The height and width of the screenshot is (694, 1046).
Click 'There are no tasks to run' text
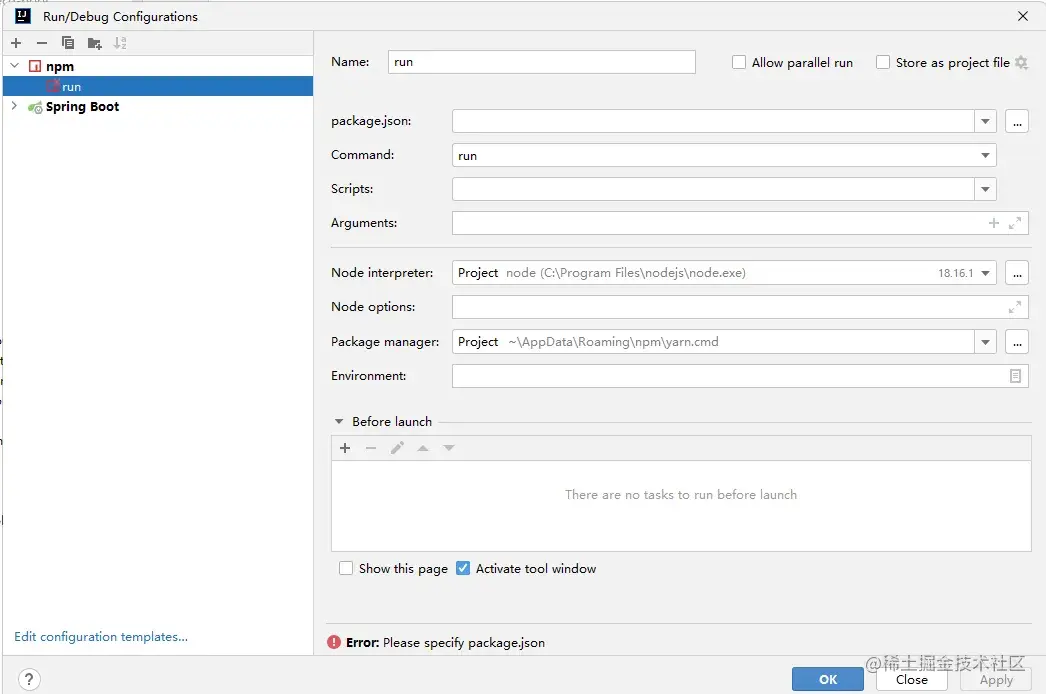tap(680, 494)
